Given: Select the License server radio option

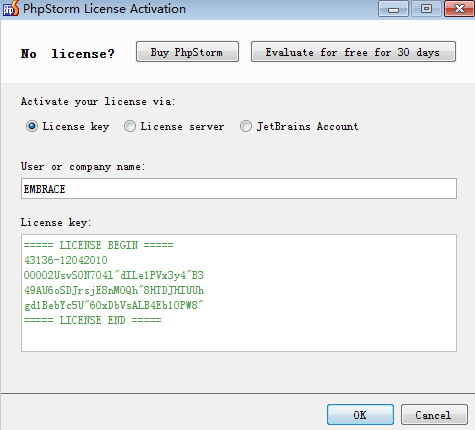Looking at the screenshot, I should click(x=130, y=126).
